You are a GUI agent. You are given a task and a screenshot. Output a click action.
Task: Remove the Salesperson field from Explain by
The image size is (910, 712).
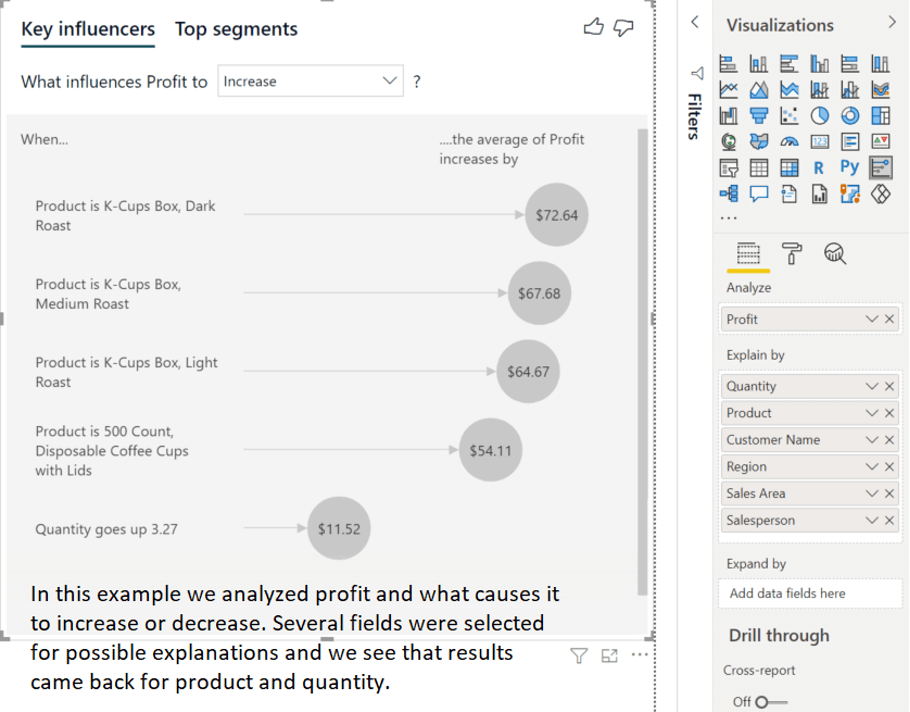pyautogui.click(x=889, y=521)
